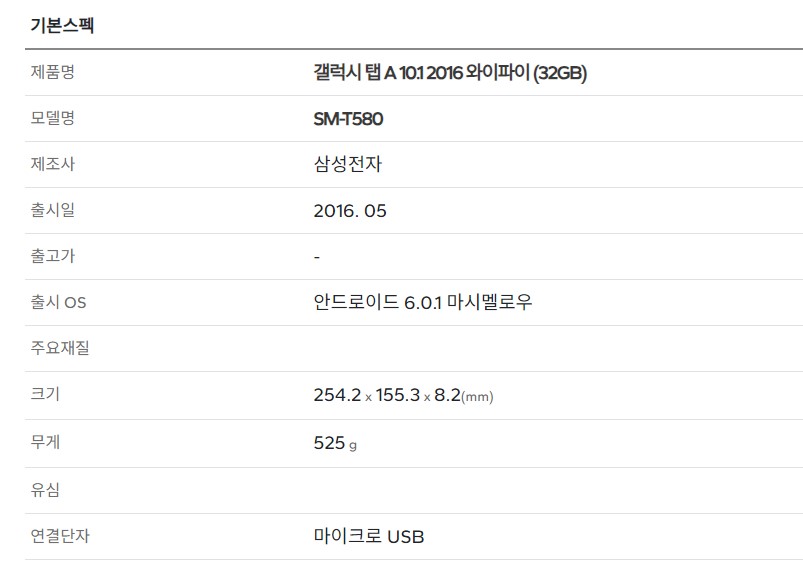Click the manufacturer value 삼성전자
This screenshot has width=803, height=577.
[x=348, y=164]
